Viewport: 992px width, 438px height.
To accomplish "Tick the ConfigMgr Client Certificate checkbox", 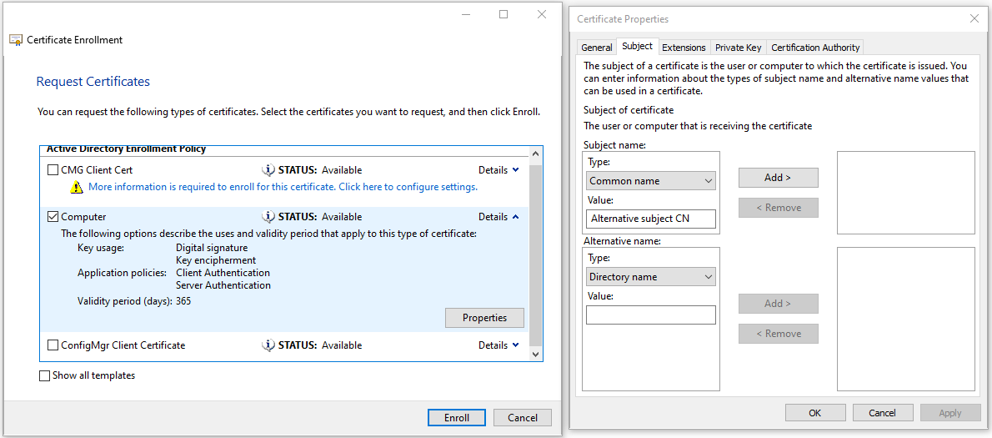I will (53, 346).
